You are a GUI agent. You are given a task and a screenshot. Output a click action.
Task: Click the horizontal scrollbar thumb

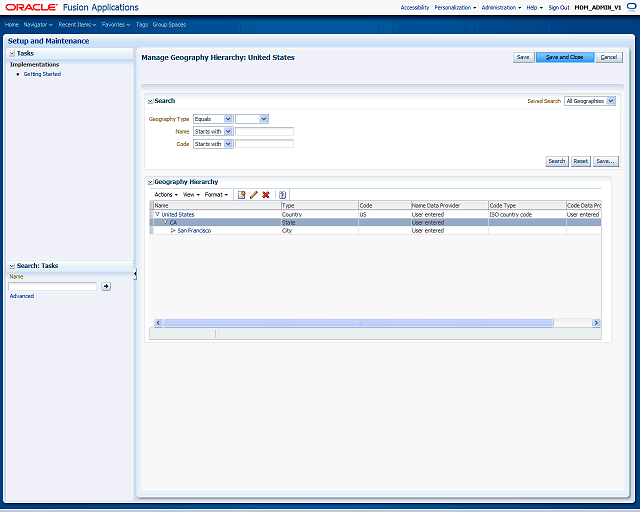coord(358,323)
